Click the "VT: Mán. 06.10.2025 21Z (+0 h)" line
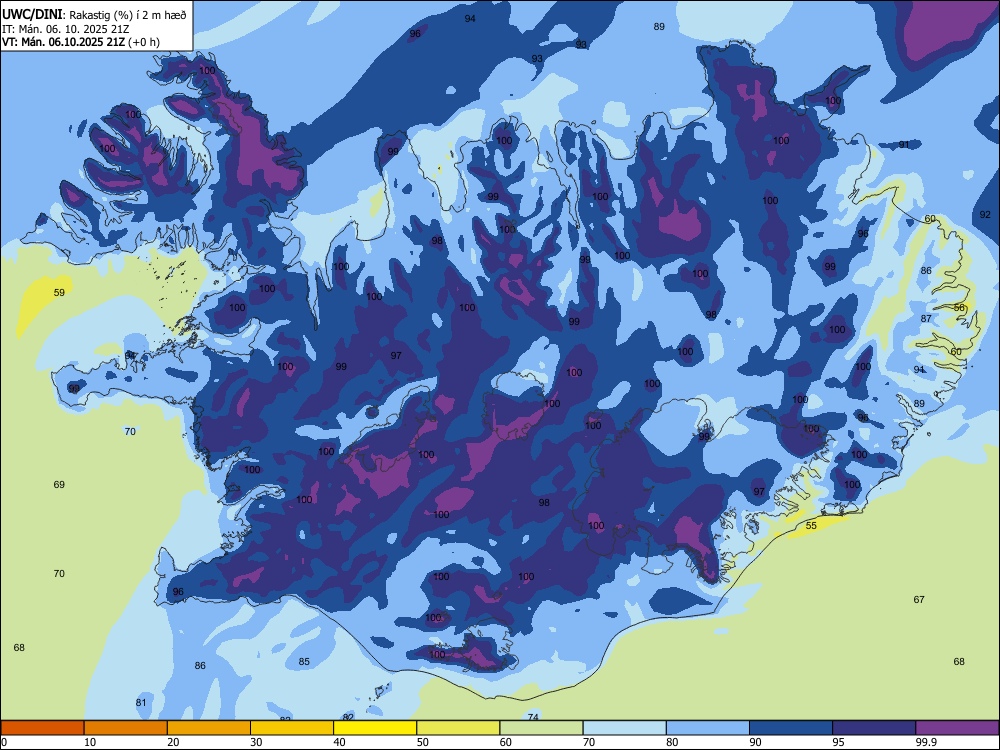 pyautogui.click(x=81, y=42)
